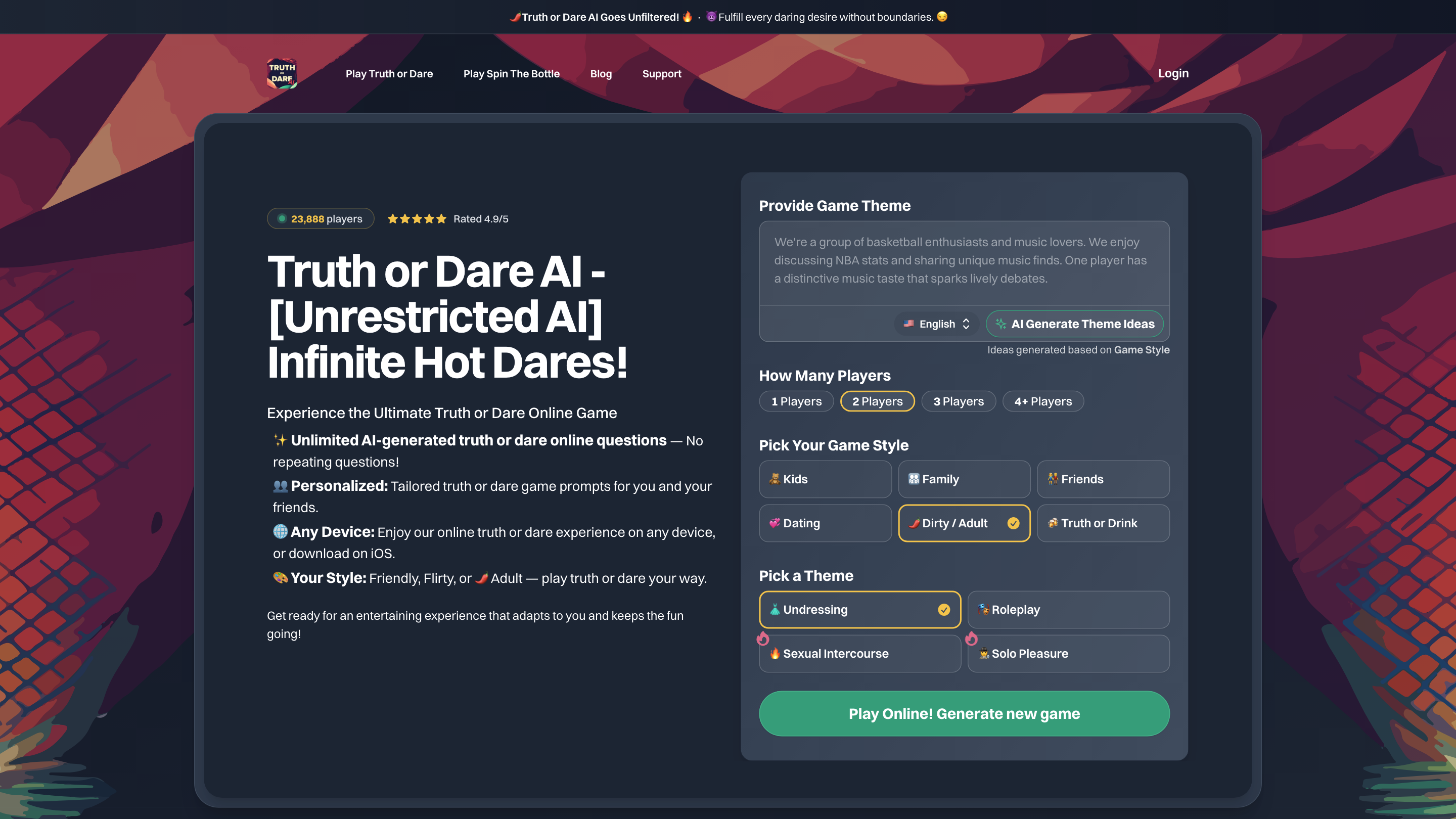Screen dimensions: 1456x819
Task: Open the Blog page from the navigation
Action: (601, 73)
